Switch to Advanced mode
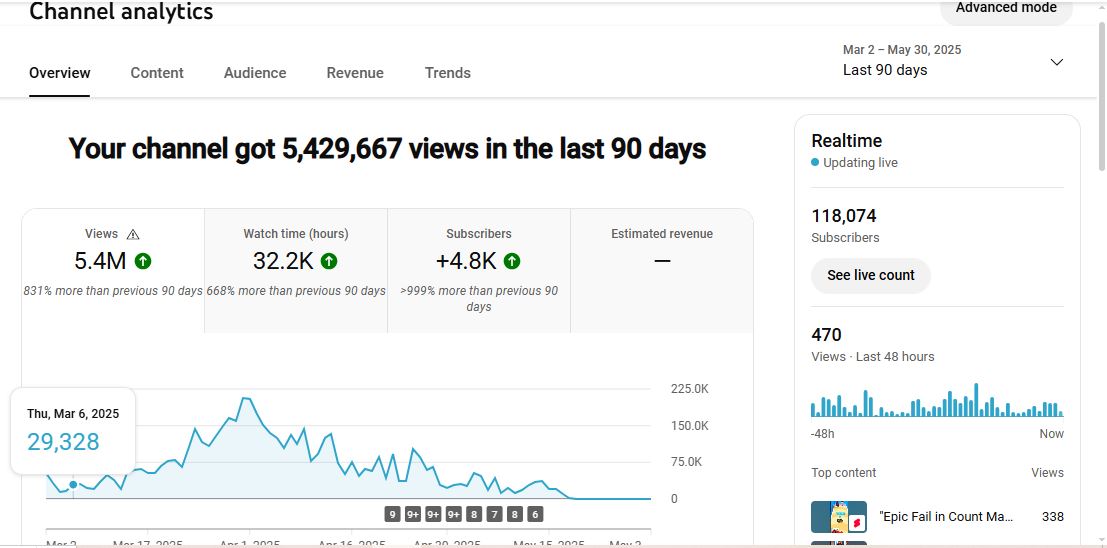The image size is (1107, 548). [x=1006, y=9]
